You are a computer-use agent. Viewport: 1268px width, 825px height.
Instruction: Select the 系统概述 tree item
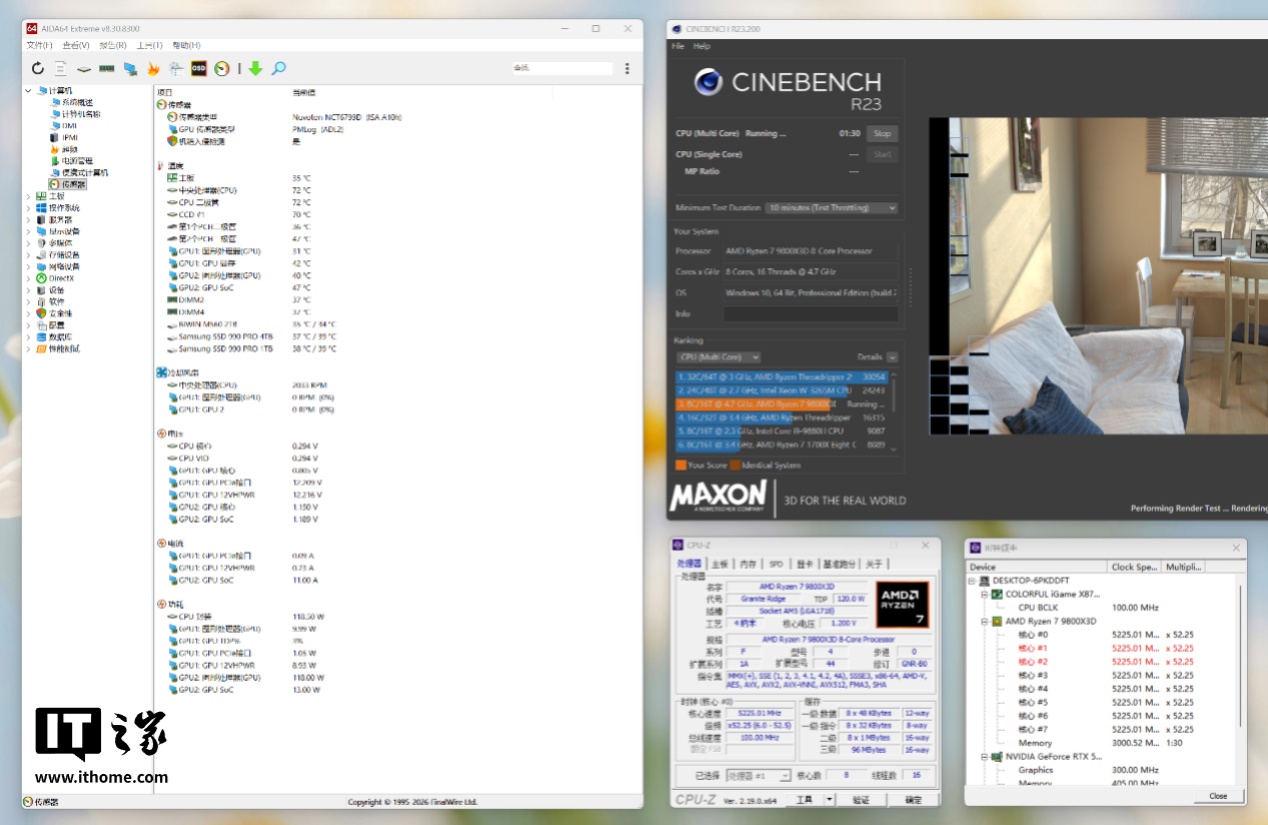pyautogui.click(x=71, y=102)
